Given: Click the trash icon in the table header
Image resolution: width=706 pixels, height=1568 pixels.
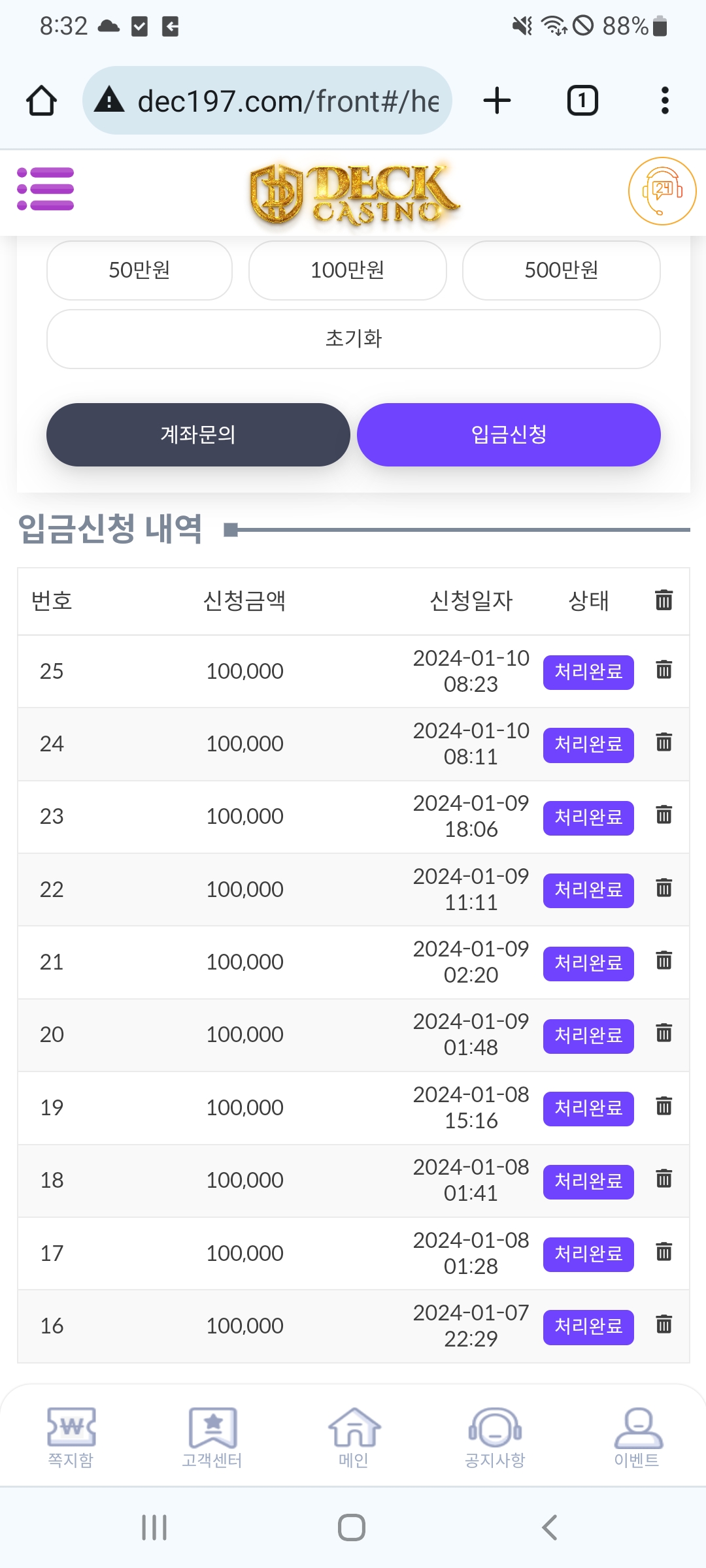Looking at the screenshot, I should point(664,600).
